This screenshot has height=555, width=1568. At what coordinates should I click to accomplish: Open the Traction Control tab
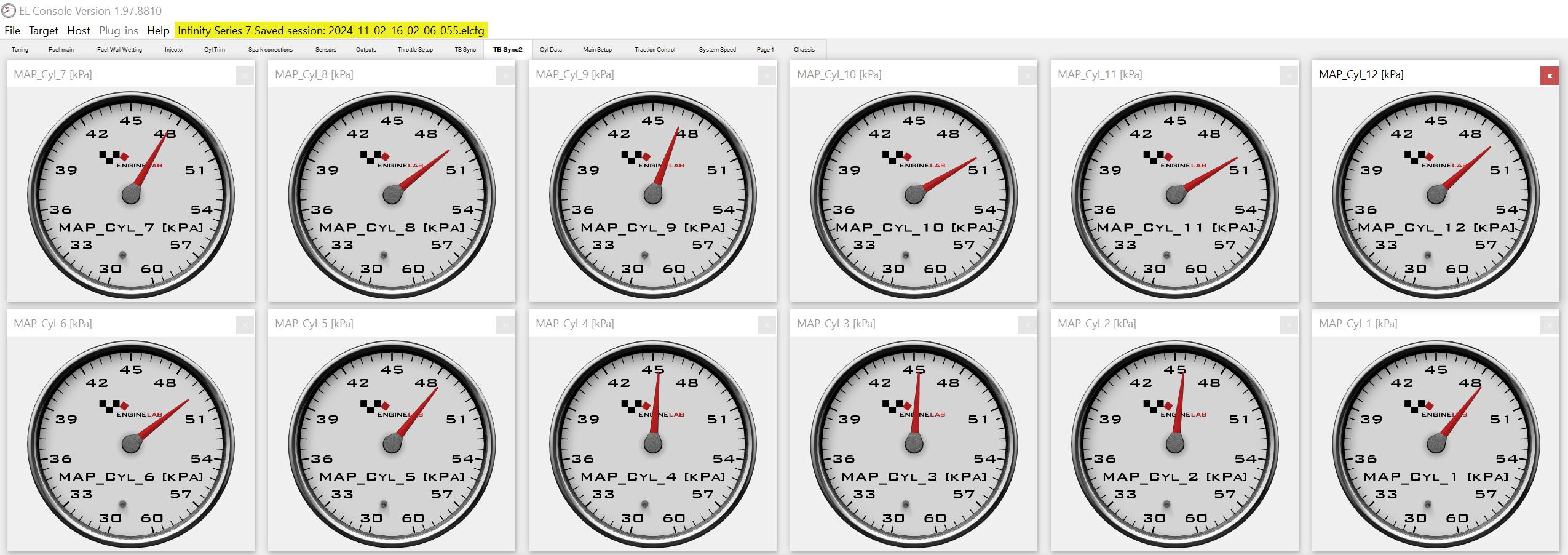(654, 50)
